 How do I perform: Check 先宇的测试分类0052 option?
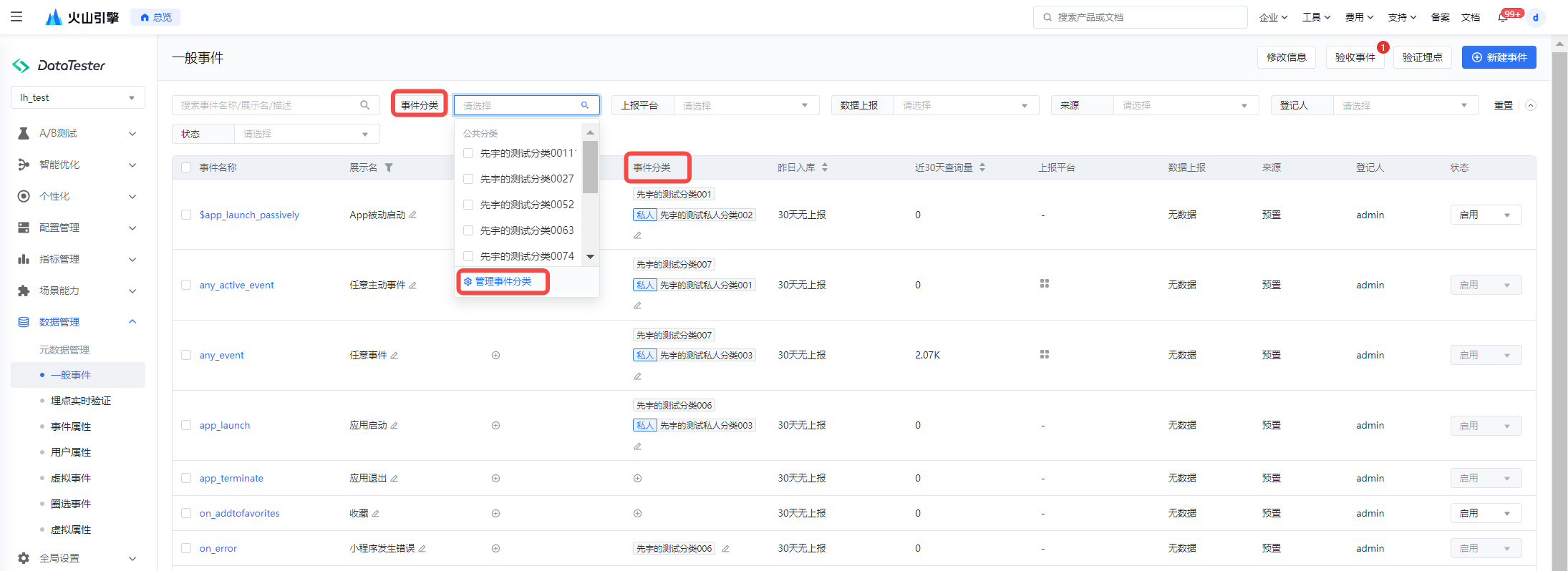click(468, 205)
